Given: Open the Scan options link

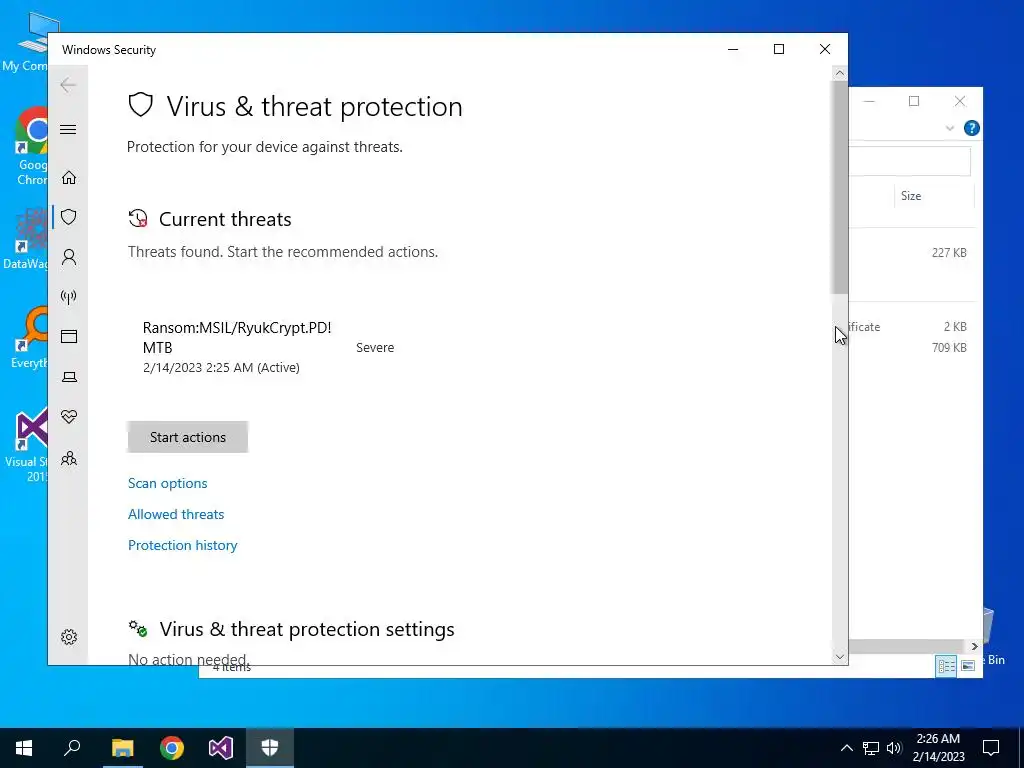Looking at the screenshot, I should [x=167, y=483].
